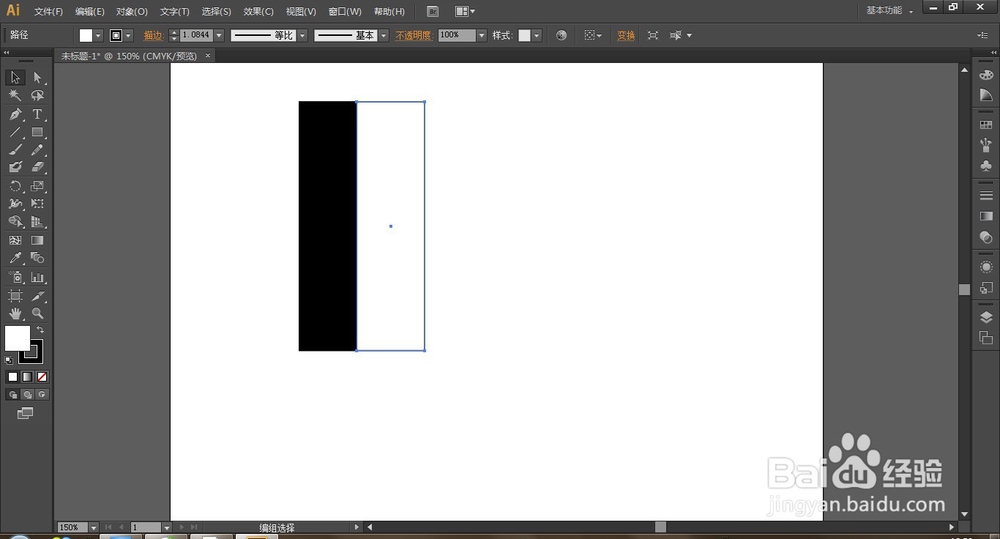Open the 视图(V) menu
The height and width of the screenshot is (539, 1000).
300,11
